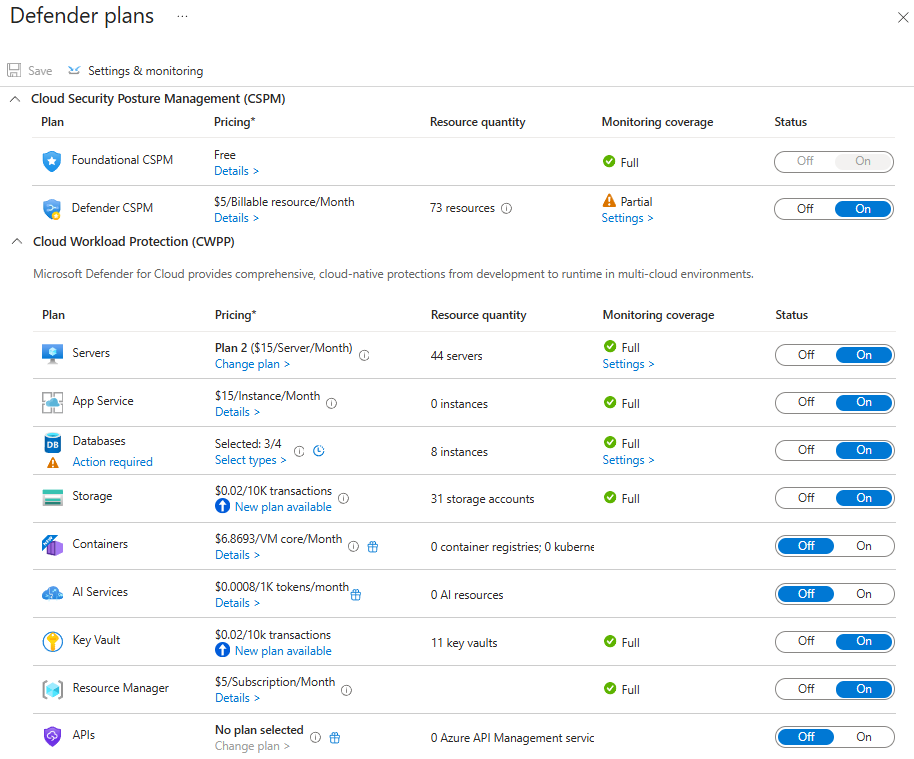914x759 pixels.
Task: Turn on the Containers plan toggle
Action: (864, 546)
